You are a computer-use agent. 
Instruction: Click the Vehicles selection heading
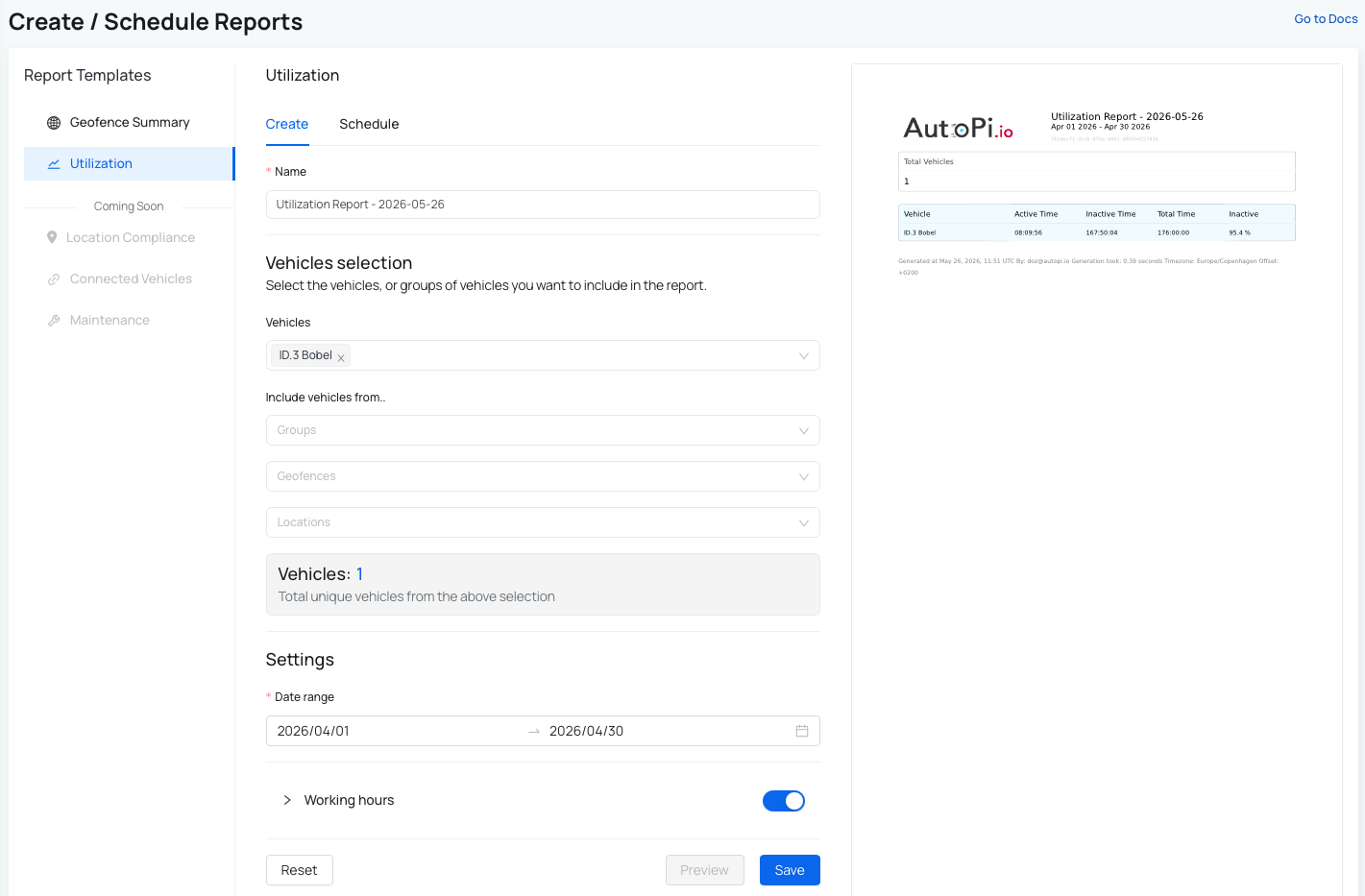[x=339, y=263]
